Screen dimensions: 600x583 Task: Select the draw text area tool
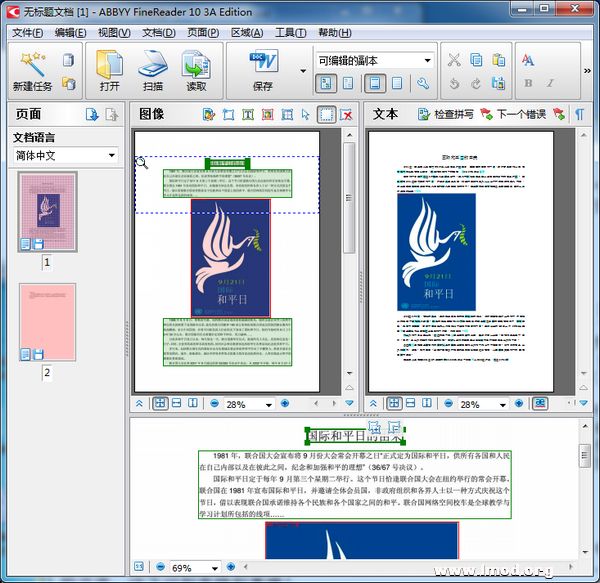[x=248, y=115]
